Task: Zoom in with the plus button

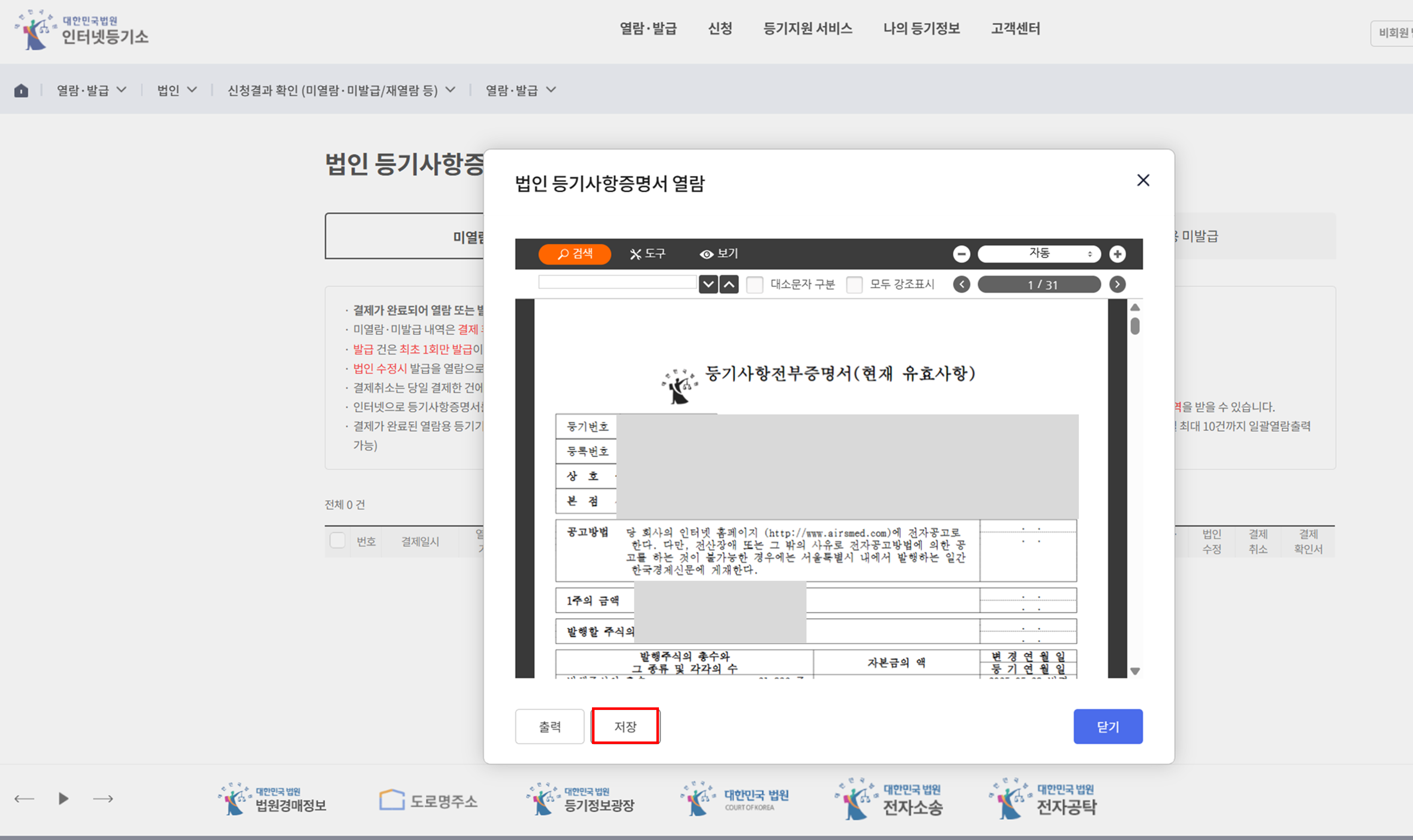Action: click(x=1117, y=253)
